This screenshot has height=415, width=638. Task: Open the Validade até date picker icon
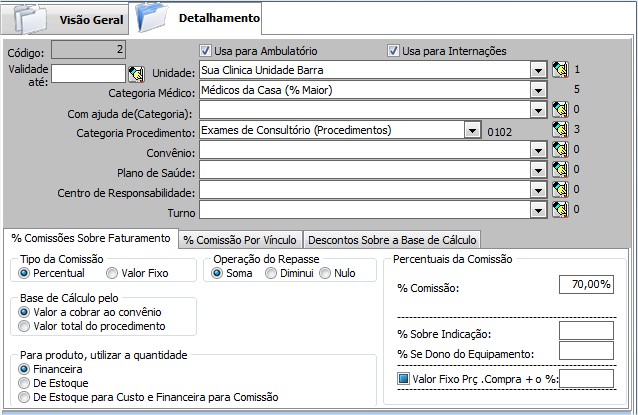pos(136,73)
